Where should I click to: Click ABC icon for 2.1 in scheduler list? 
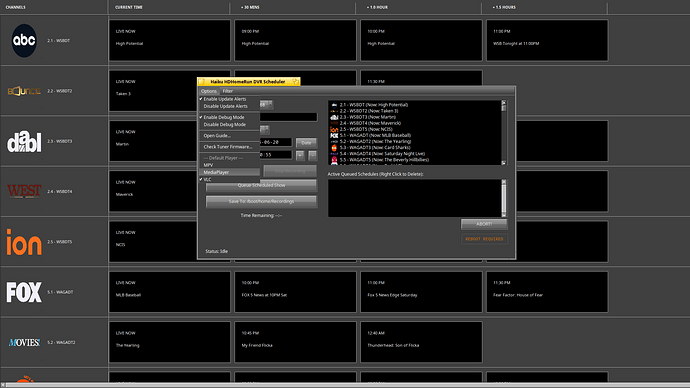pos(334,105)
